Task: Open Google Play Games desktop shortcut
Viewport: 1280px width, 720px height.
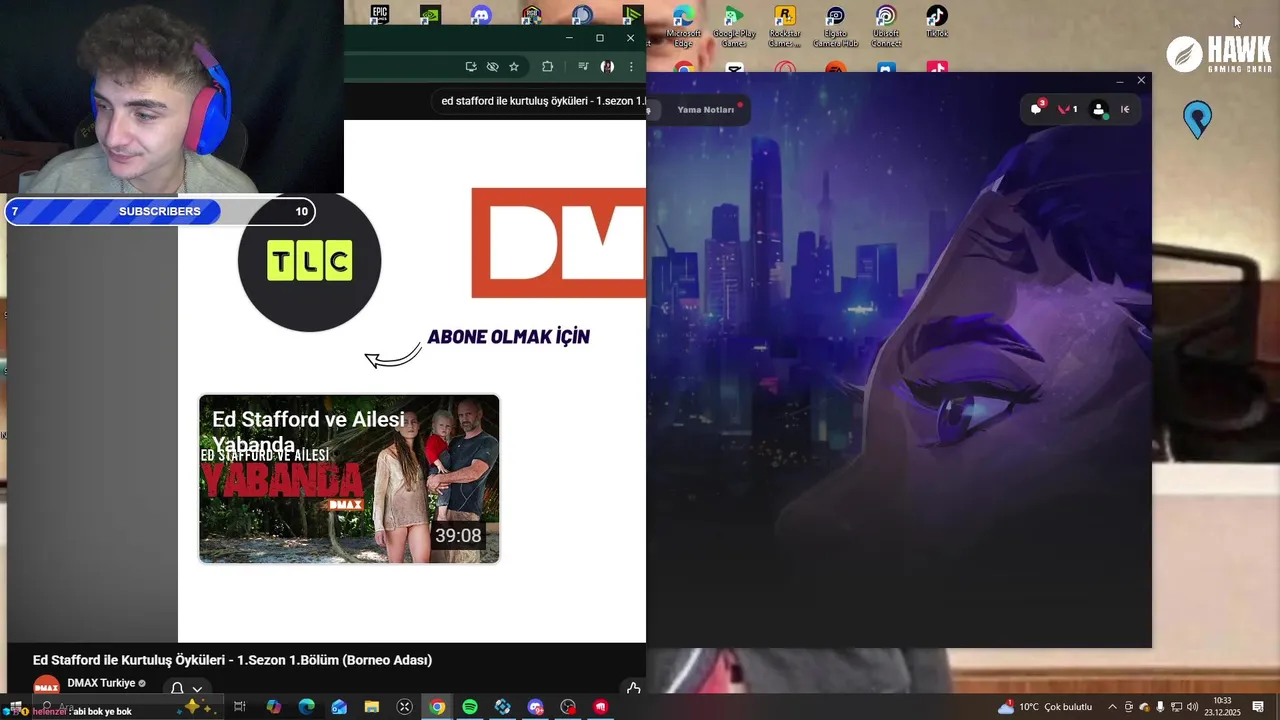Action: click(x=734, y=26)
